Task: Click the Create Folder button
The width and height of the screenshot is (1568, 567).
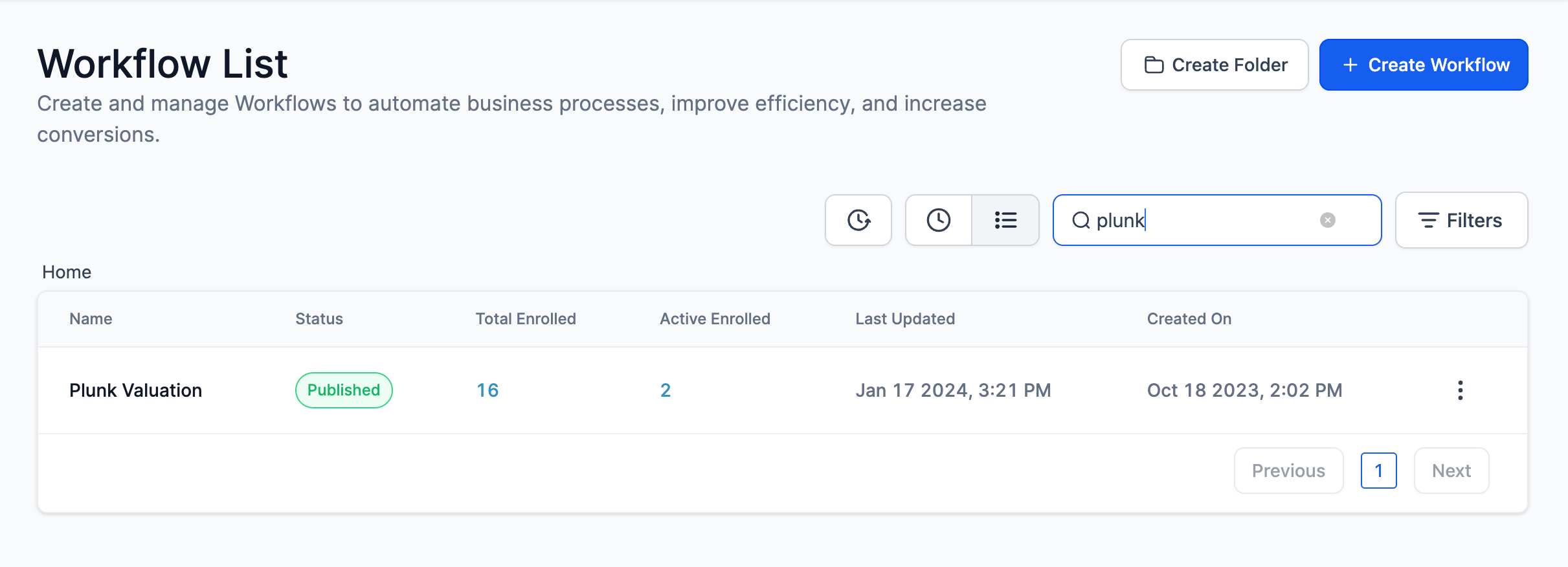Action: pyautogui.click(x=1215, y=65)
